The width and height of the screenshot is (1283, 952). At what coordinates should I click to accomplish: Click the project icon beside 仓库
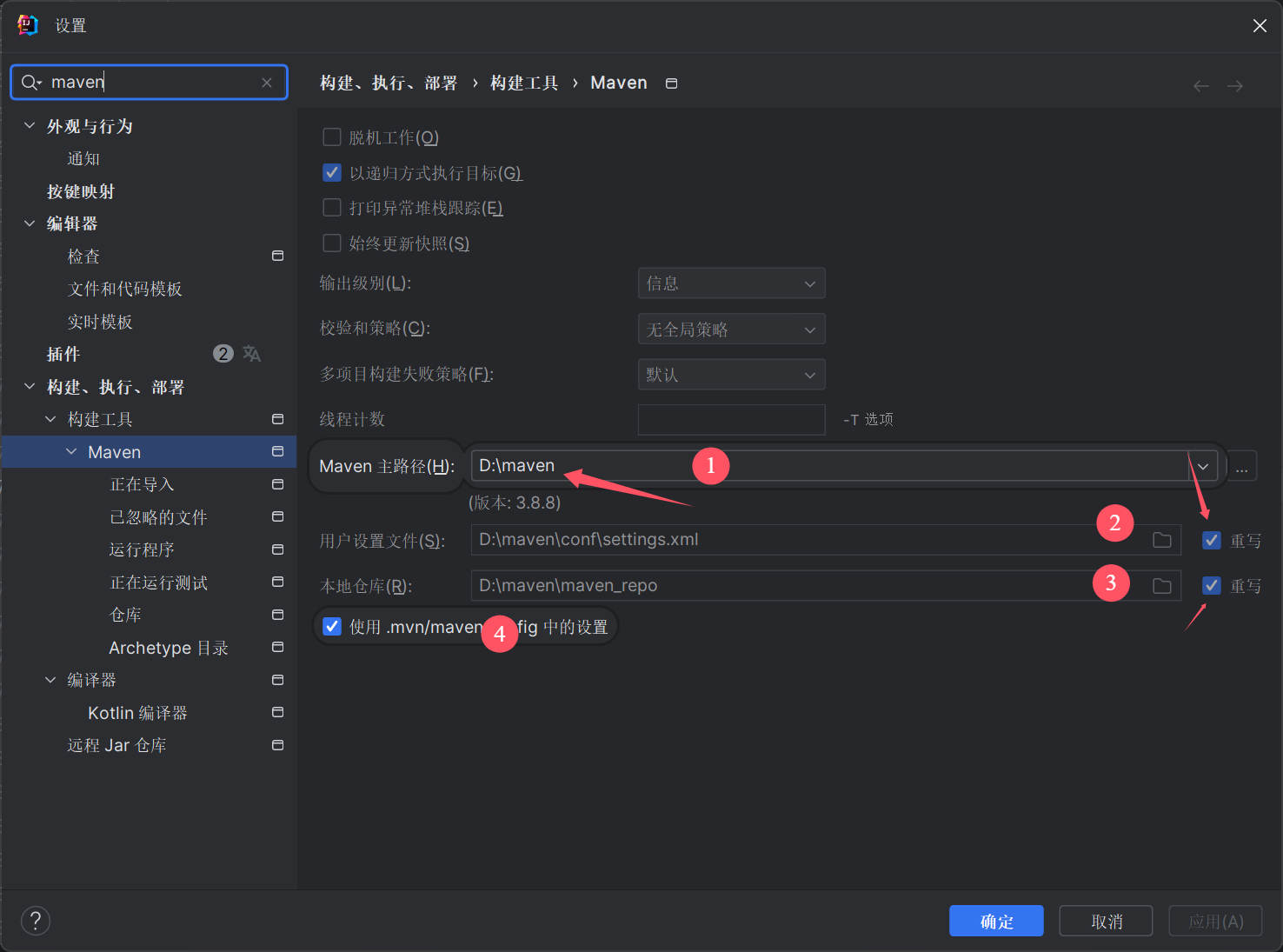click(278, 615)
